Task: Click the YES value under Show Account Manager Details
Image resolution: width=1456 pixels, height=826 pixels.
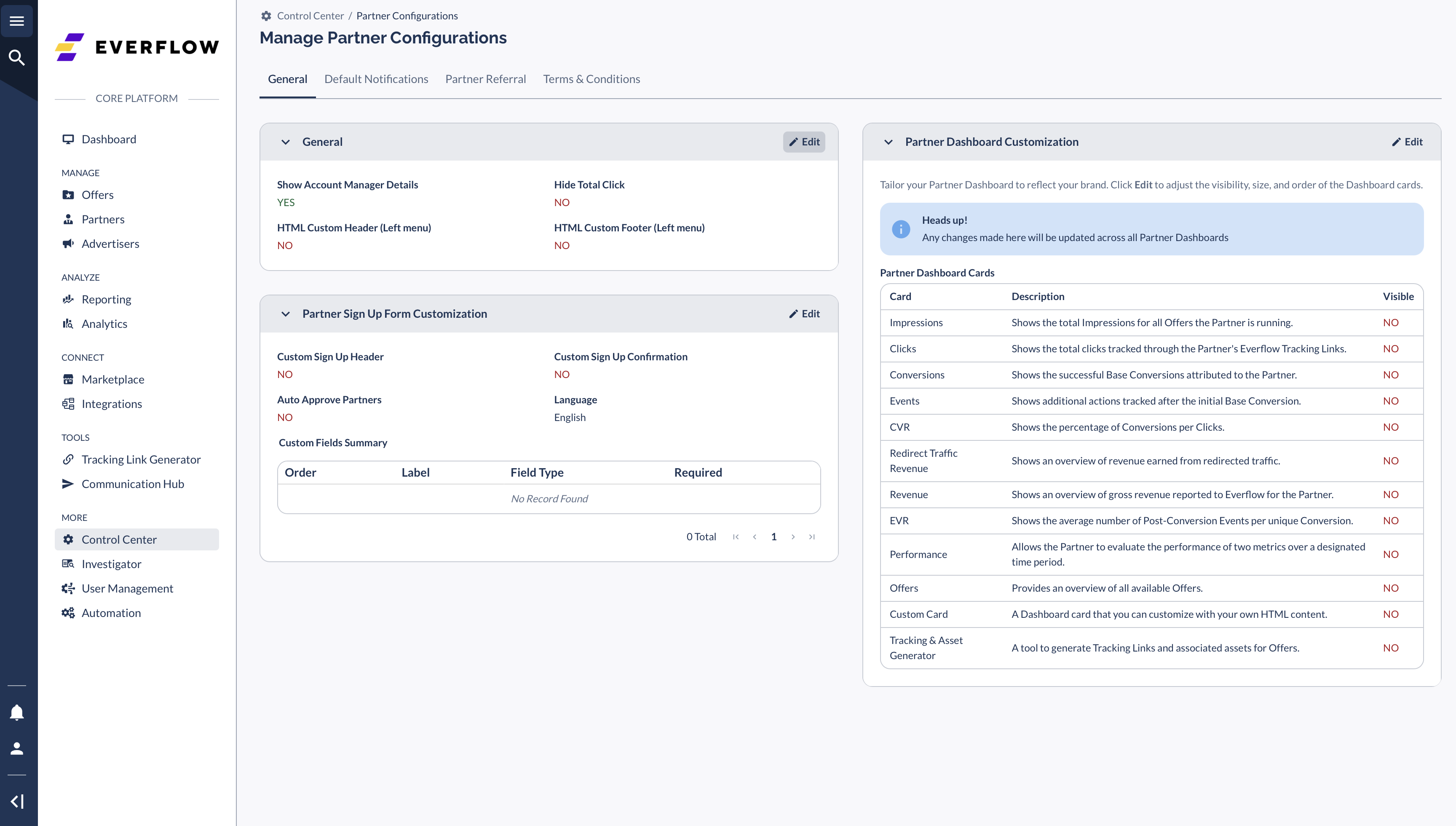Action: click(286, 202)
